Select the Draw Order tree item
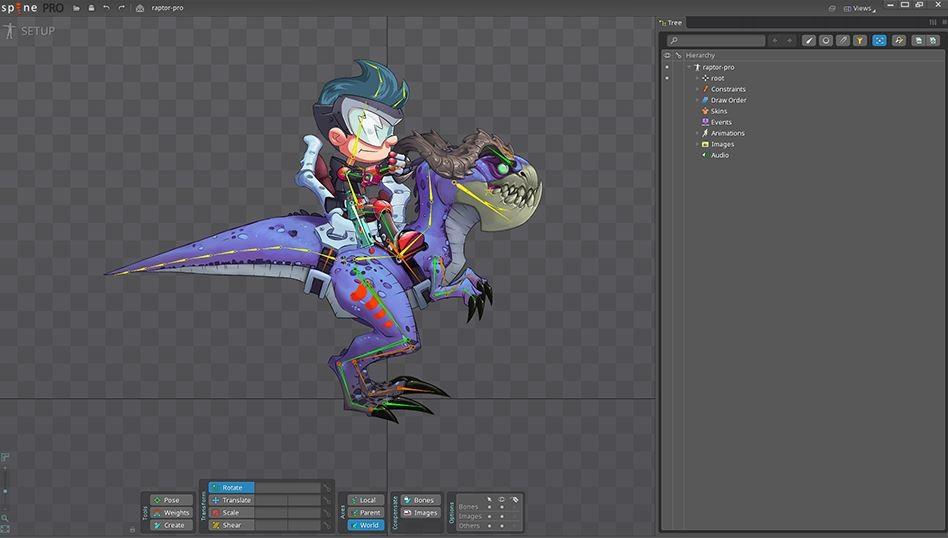The height and width of the screenshot is (538, 948). tap(729, 100)
